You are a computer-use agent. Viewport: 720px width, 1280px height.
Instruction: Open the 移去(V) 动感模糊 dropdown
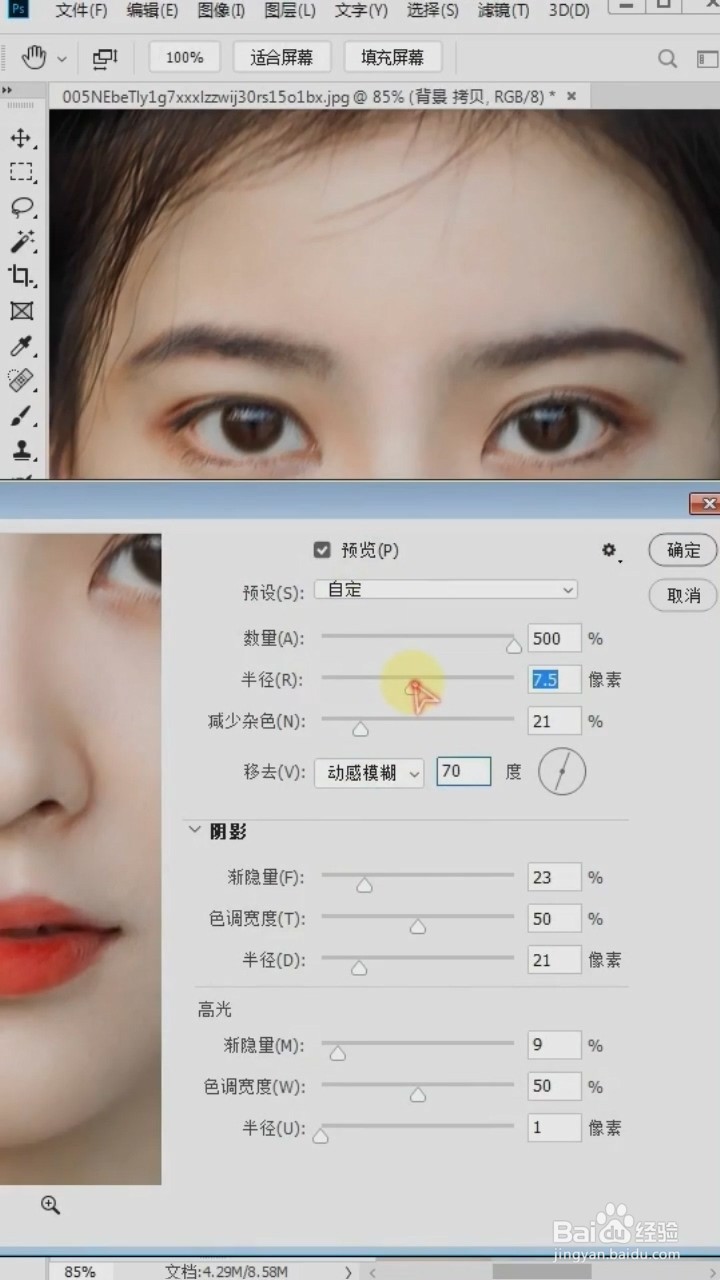coord(369,772)
